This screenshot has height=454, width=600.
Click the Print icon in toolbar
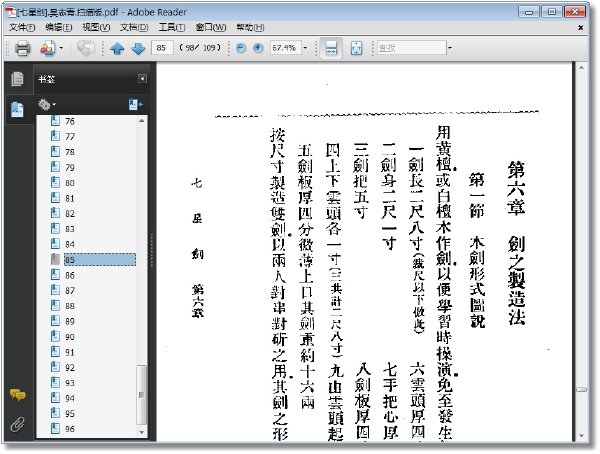coord(23,48)
